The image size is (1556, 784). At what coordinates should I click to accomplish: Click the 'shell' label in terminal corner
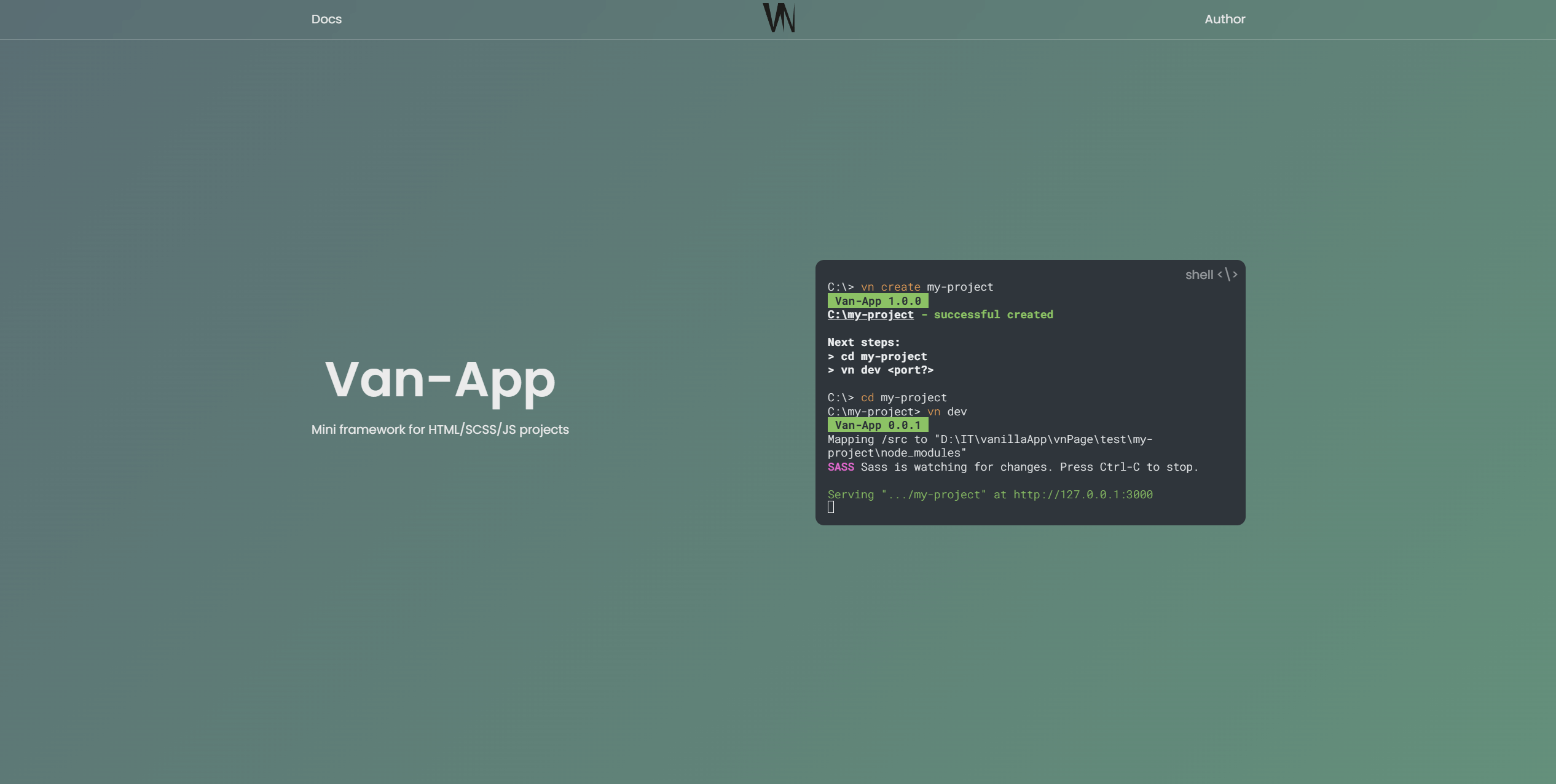tap(1199, 275)
